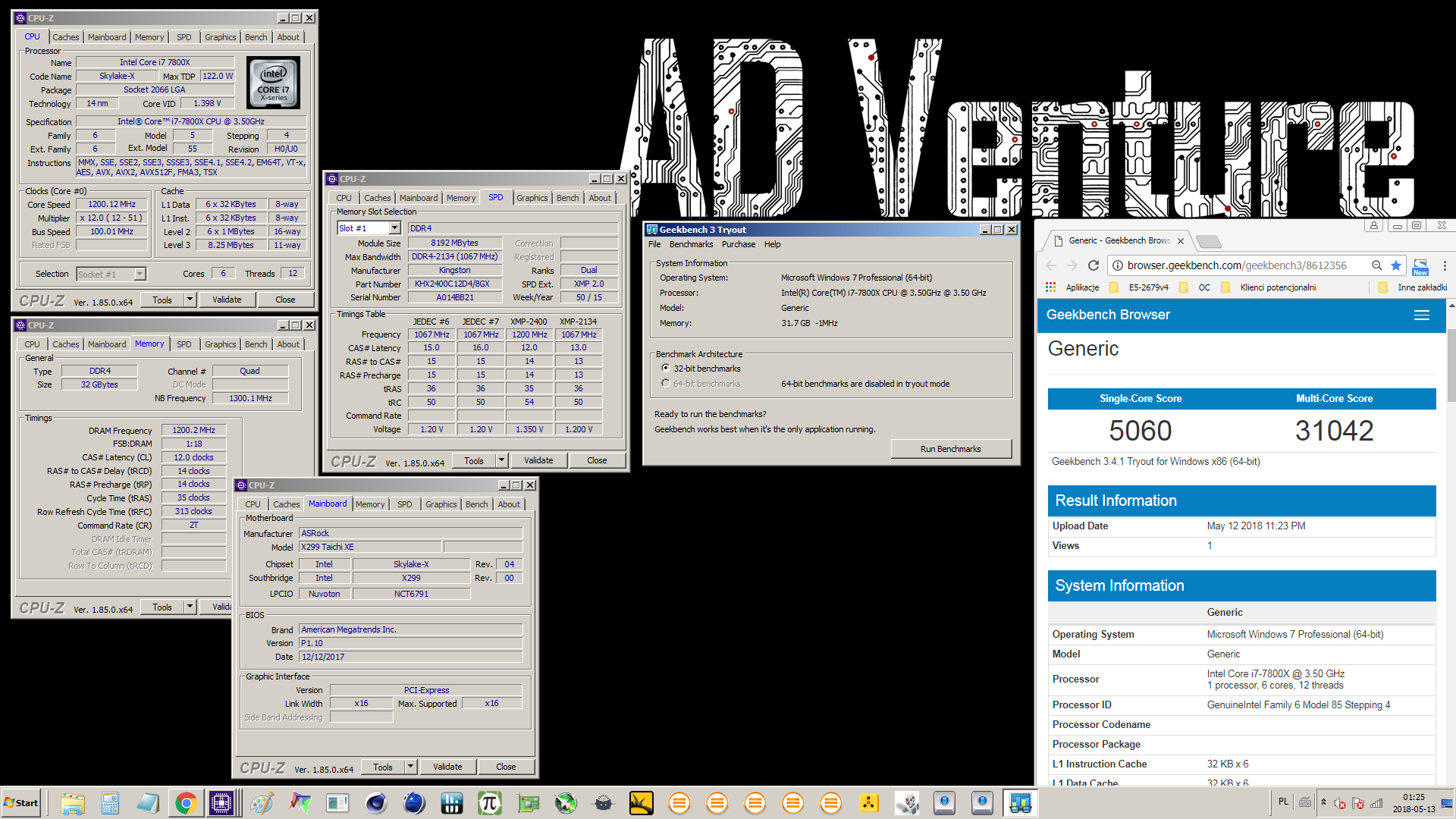Open the GPU-Z graphics card taskbar icon
The width and height of the screenshot is (1456, 819).
(528, 803)
